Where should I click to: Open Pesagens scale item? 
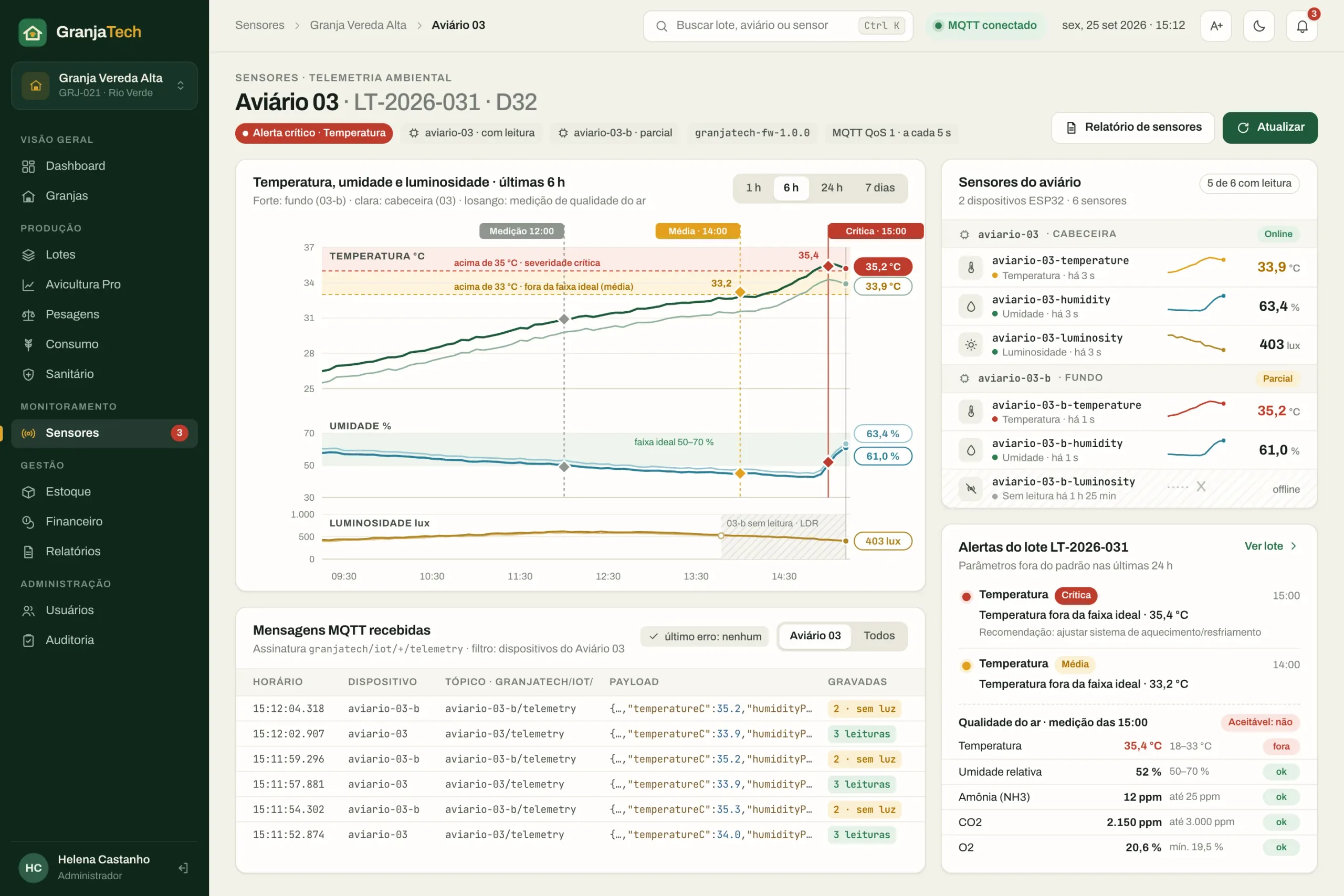click(104, 314)
